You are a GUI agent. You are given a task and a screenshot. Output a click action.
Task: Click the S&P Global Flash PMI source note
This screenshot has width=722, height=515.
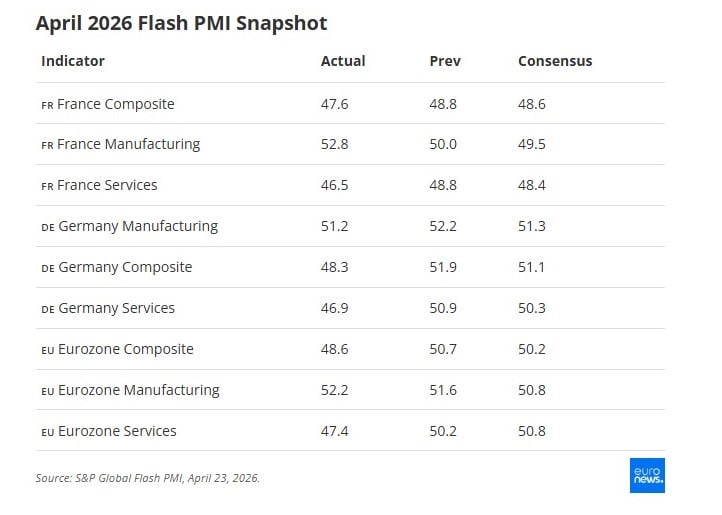148,478
